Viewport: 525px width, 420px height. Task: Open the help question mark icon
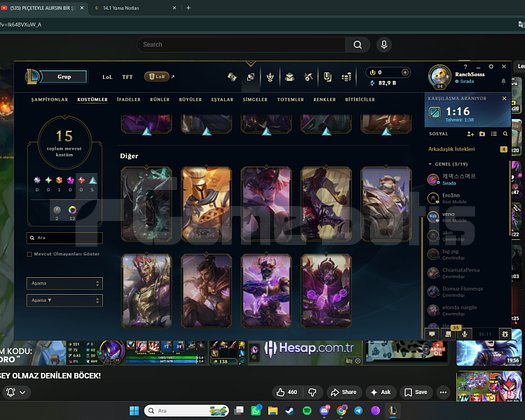coord(465,67)
